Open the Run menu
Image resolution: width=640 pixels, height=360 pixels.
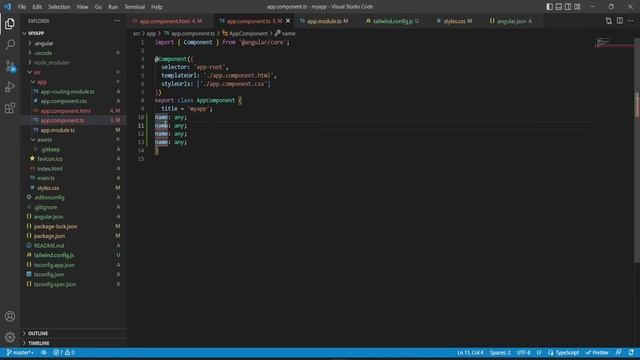click(x=113, y=7)
